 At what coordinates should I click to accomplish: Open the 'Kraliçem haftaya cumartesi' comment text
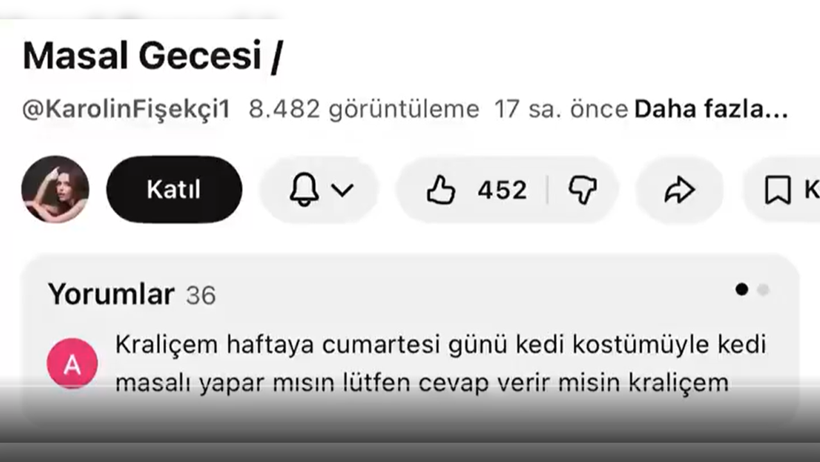(x=440, y=363)
